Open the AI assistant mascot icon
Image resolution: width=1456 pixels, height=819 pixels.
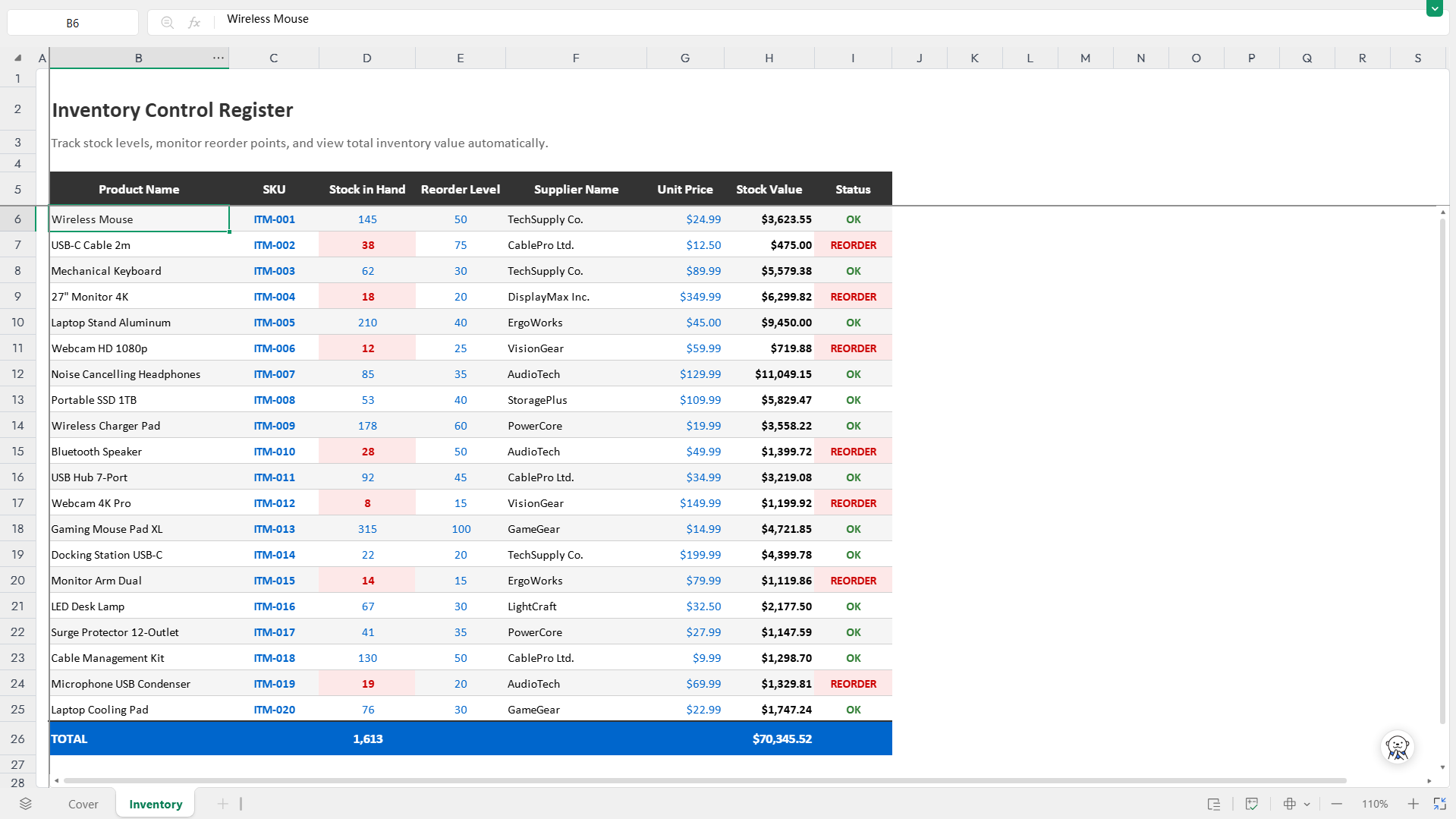pyautogui.click(x=1398, y=748)
